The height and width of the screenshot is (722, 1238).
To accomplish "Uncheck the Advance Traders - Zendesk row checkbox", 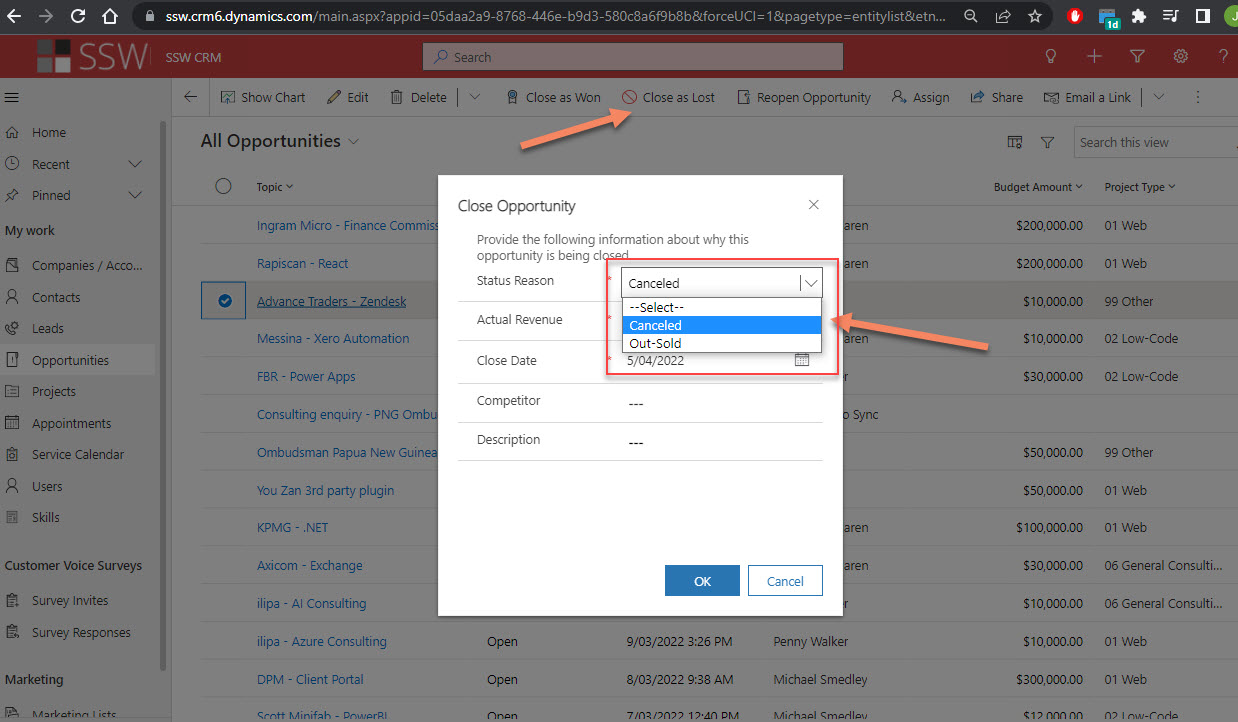I will tap(225, 301).
